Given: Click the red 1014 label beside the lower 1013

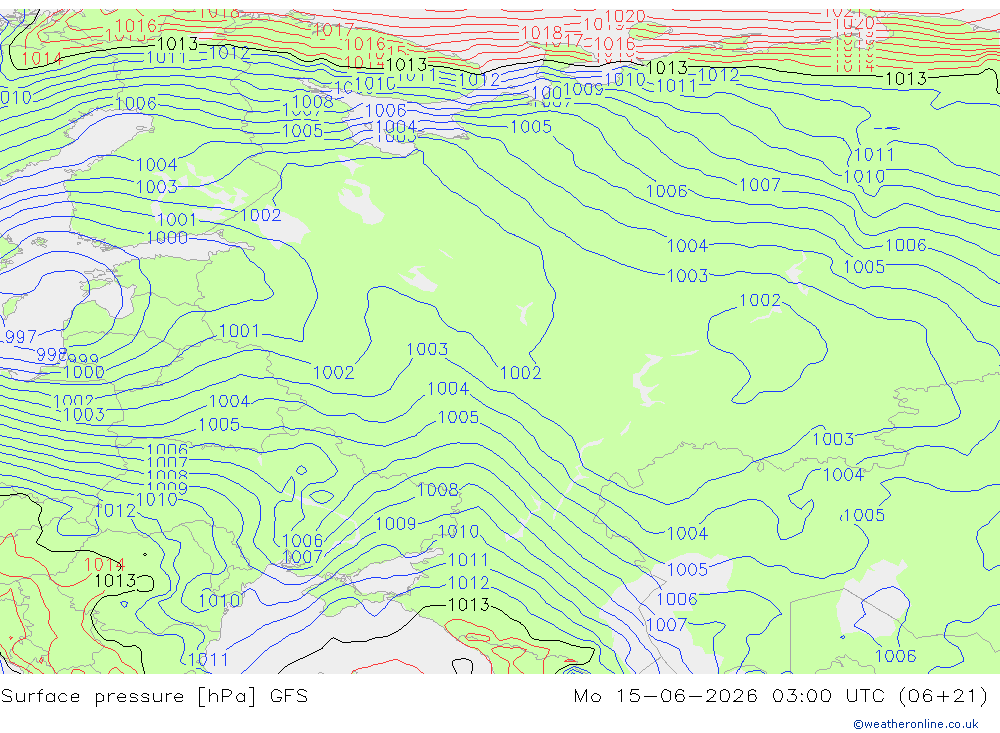Looking at the screenshot, I should point(104,565).
